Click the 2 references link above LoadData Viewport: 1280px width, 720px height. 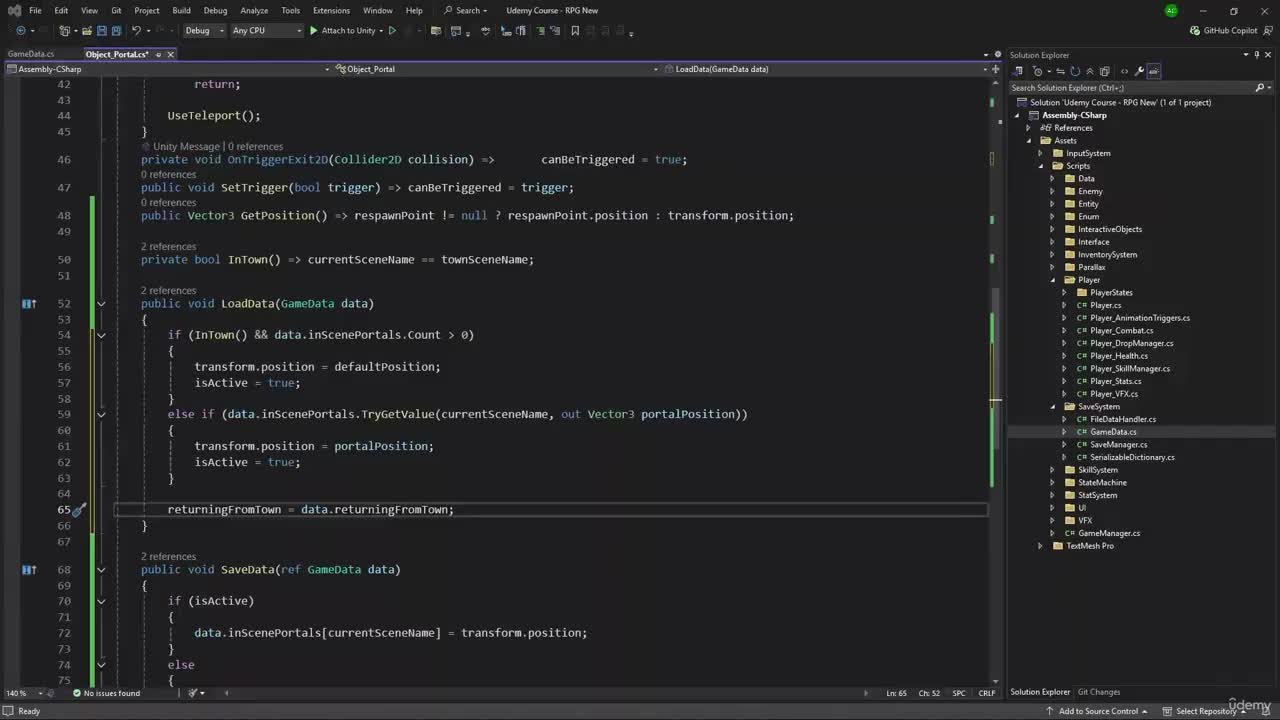(168, 290)
